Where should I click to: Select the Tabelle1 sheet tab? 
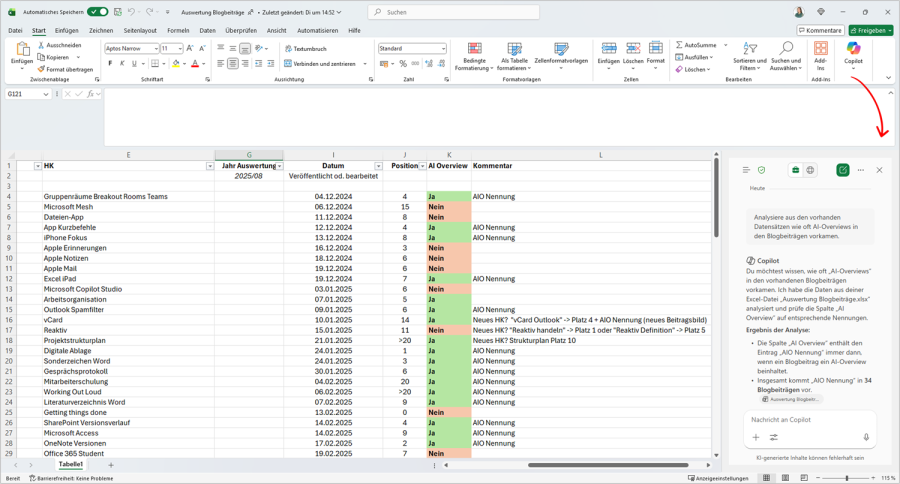tap(71, 464)
